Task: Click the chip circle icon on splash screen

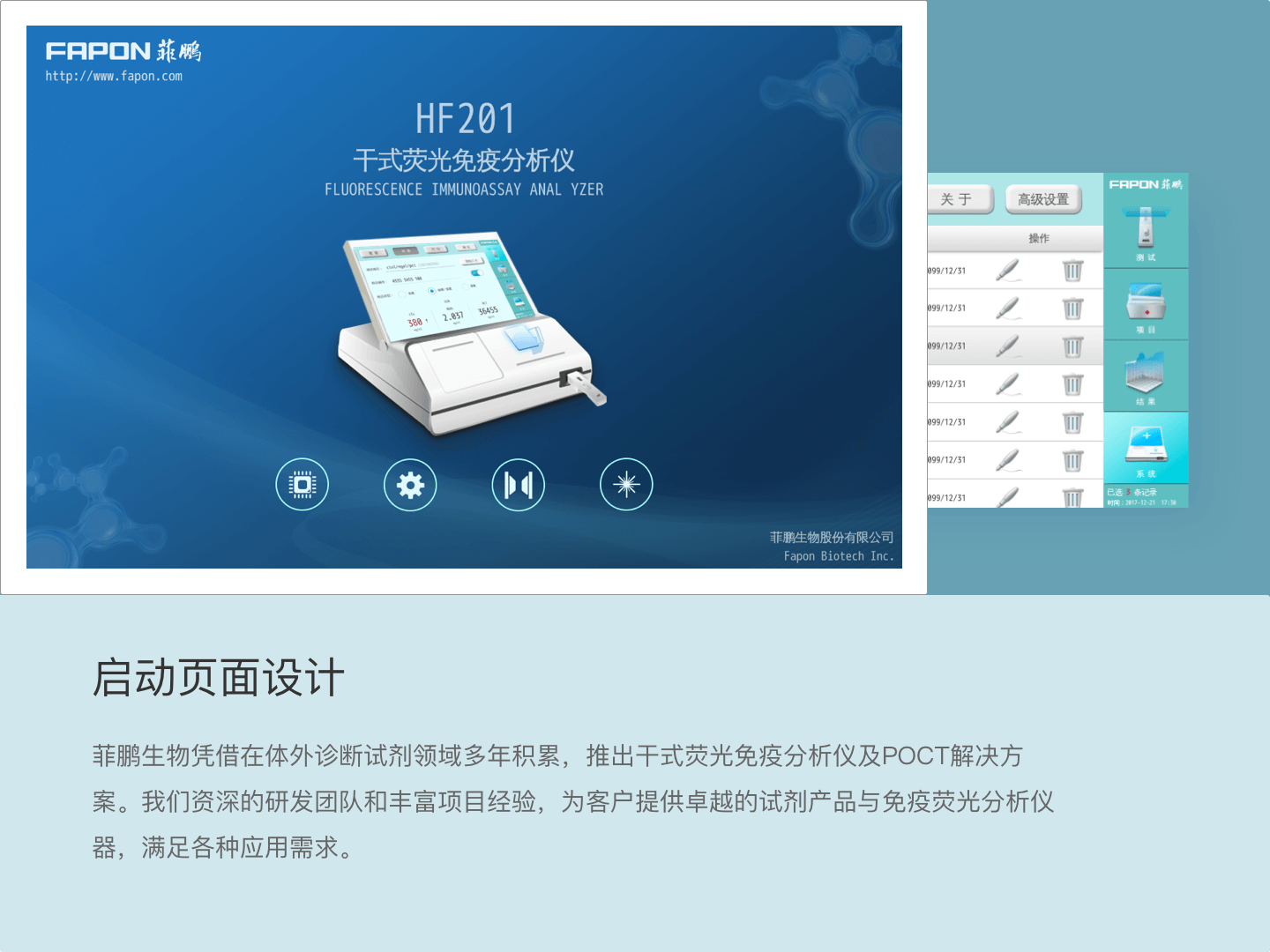Action: click(x=302, y=484)
